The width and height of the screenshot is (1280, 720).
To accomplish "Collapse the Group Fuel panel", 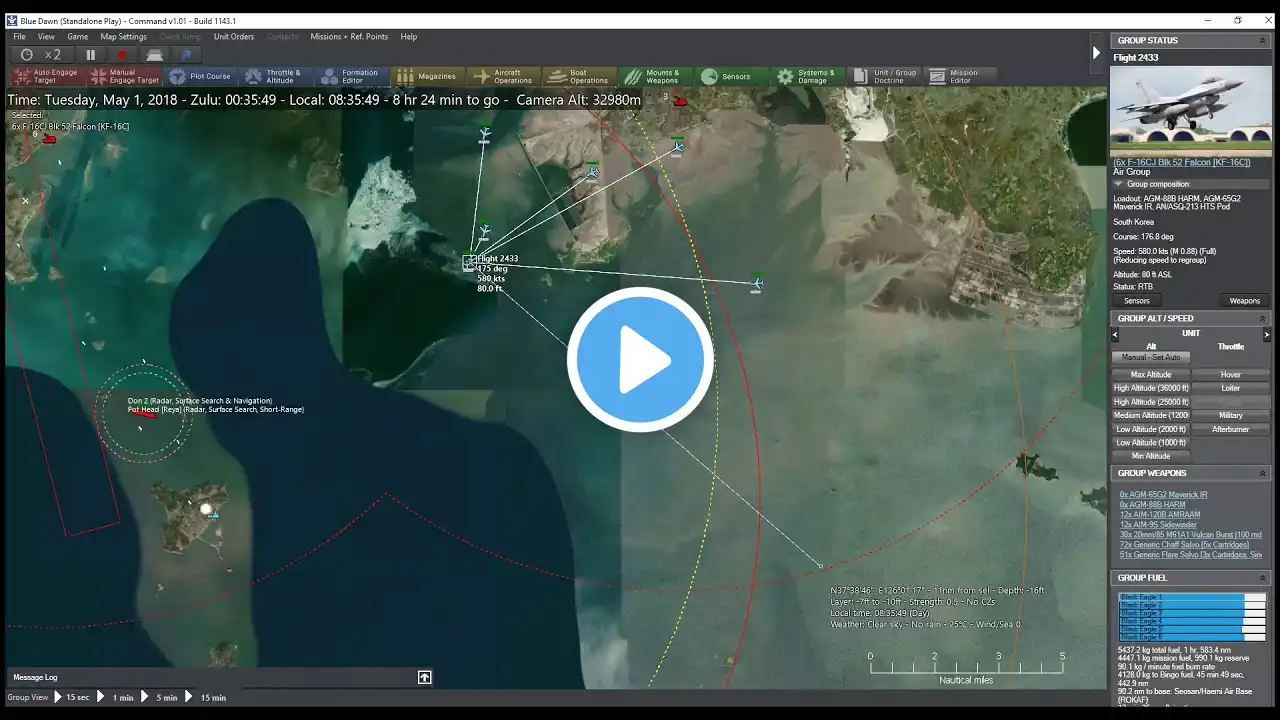I will 1262,578.
